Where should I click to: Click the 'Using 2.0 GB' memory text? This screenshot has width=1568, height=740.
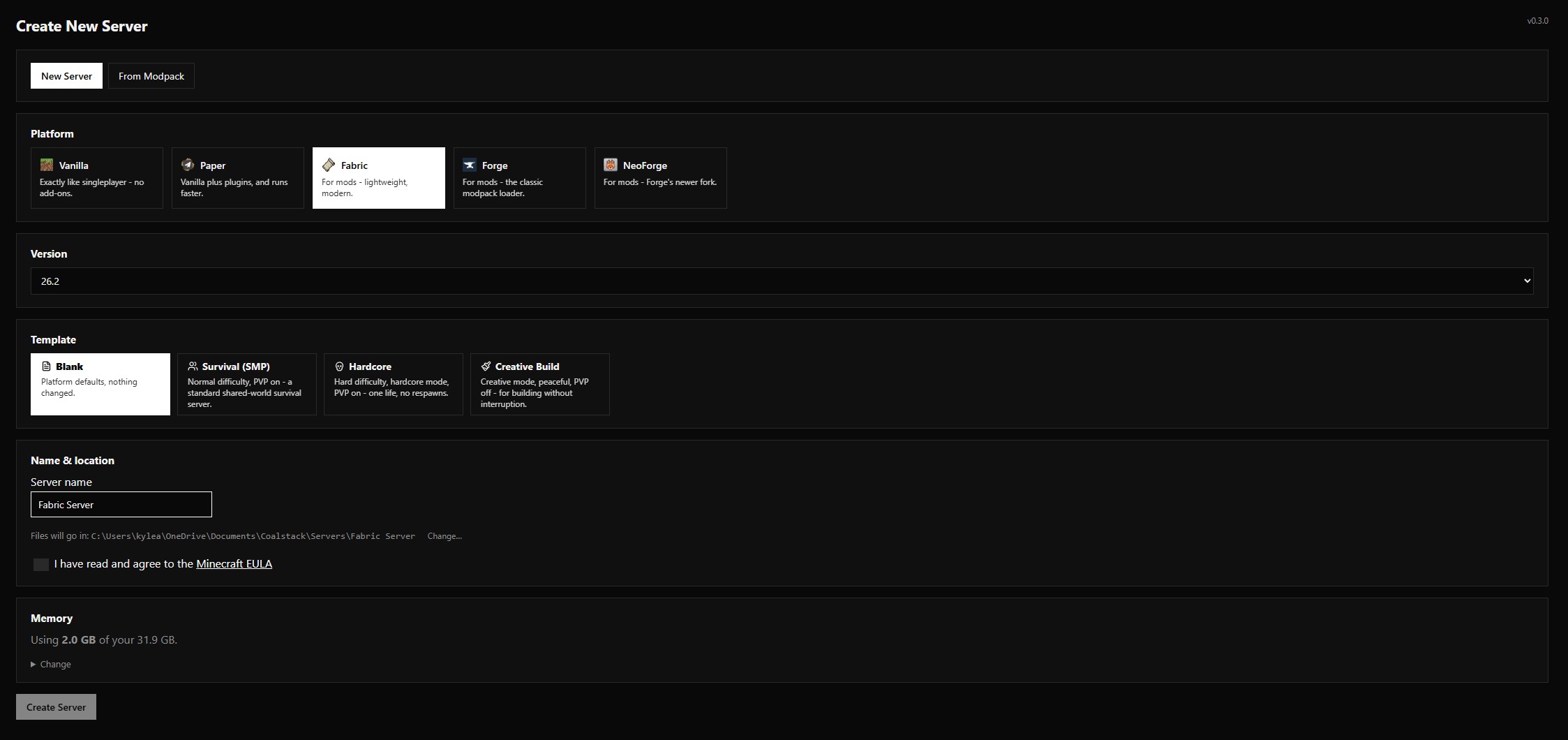[104, 639]
